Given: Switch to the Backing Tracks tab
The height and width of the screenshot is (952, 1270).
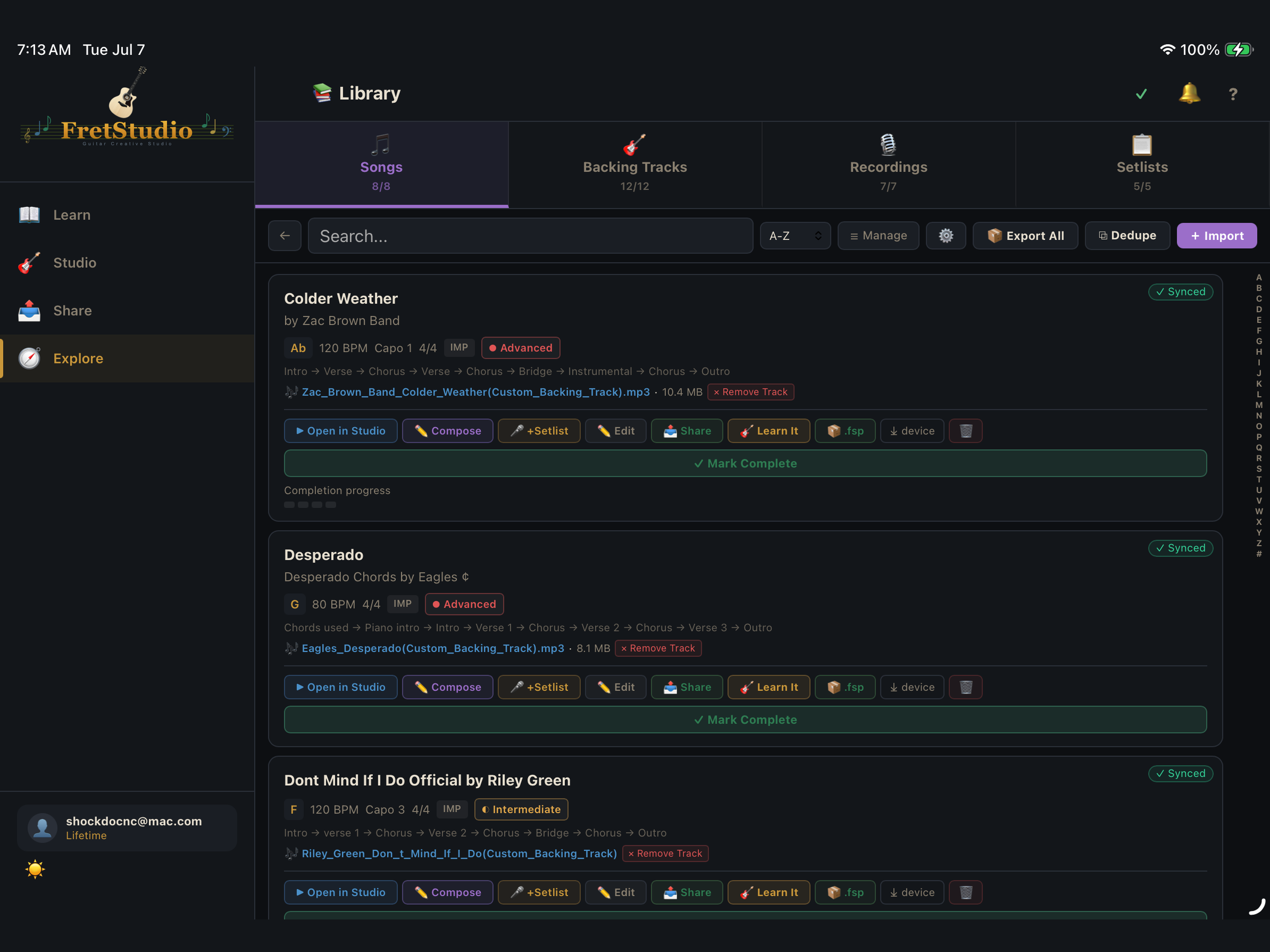Looking at the screenshot, I should pos(635,165).
